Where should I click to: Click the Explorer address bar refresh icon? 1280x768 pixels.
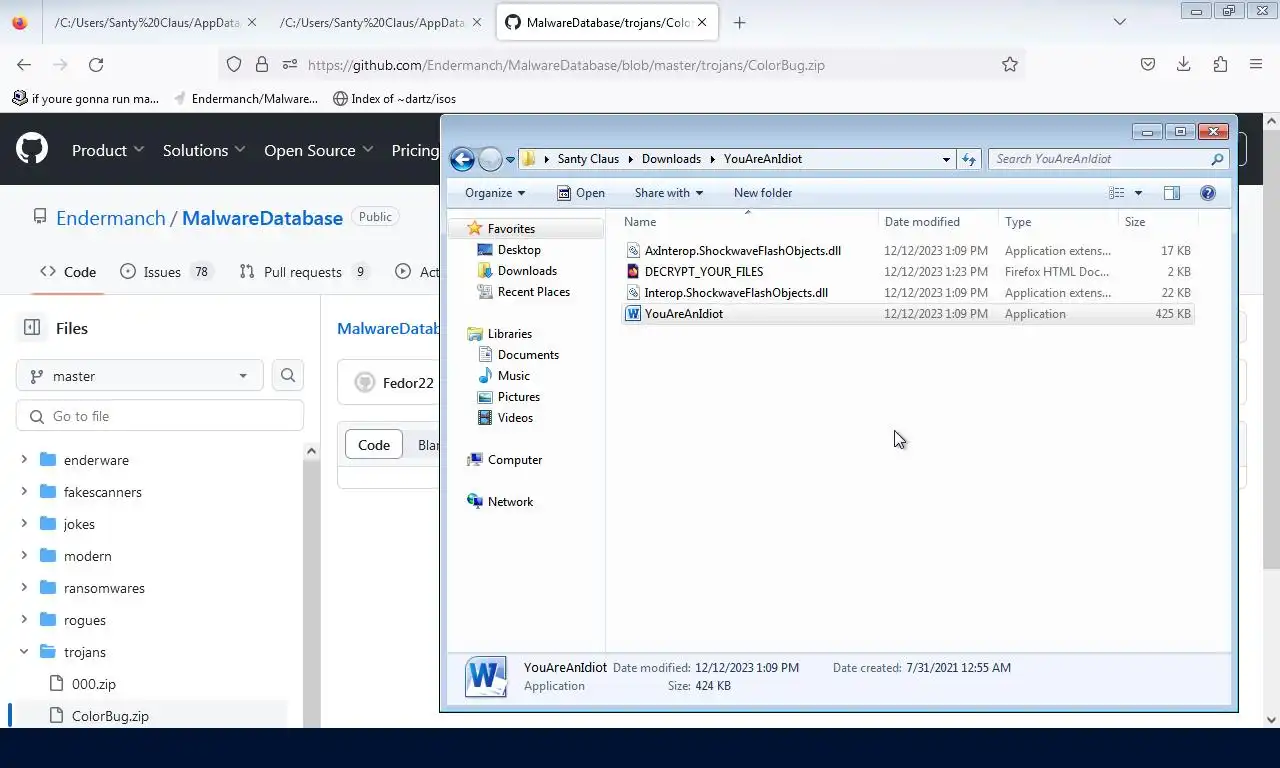968,159
